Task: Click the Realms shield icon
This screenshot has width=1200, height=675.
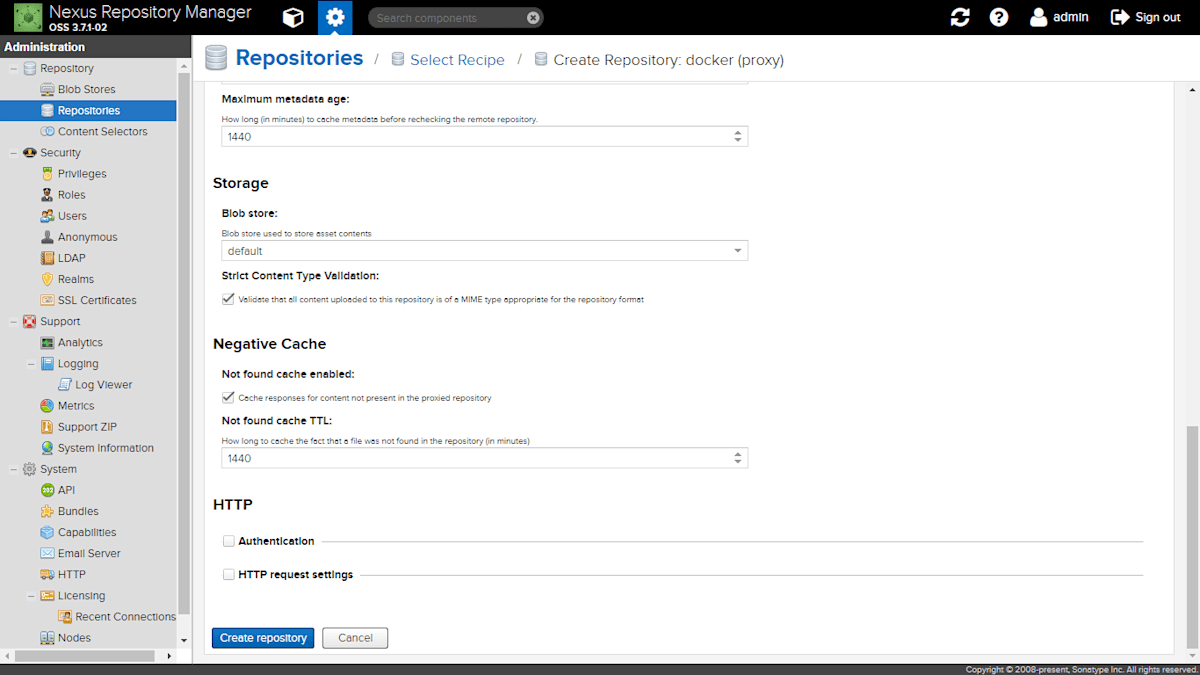Action: pos(47,279)
